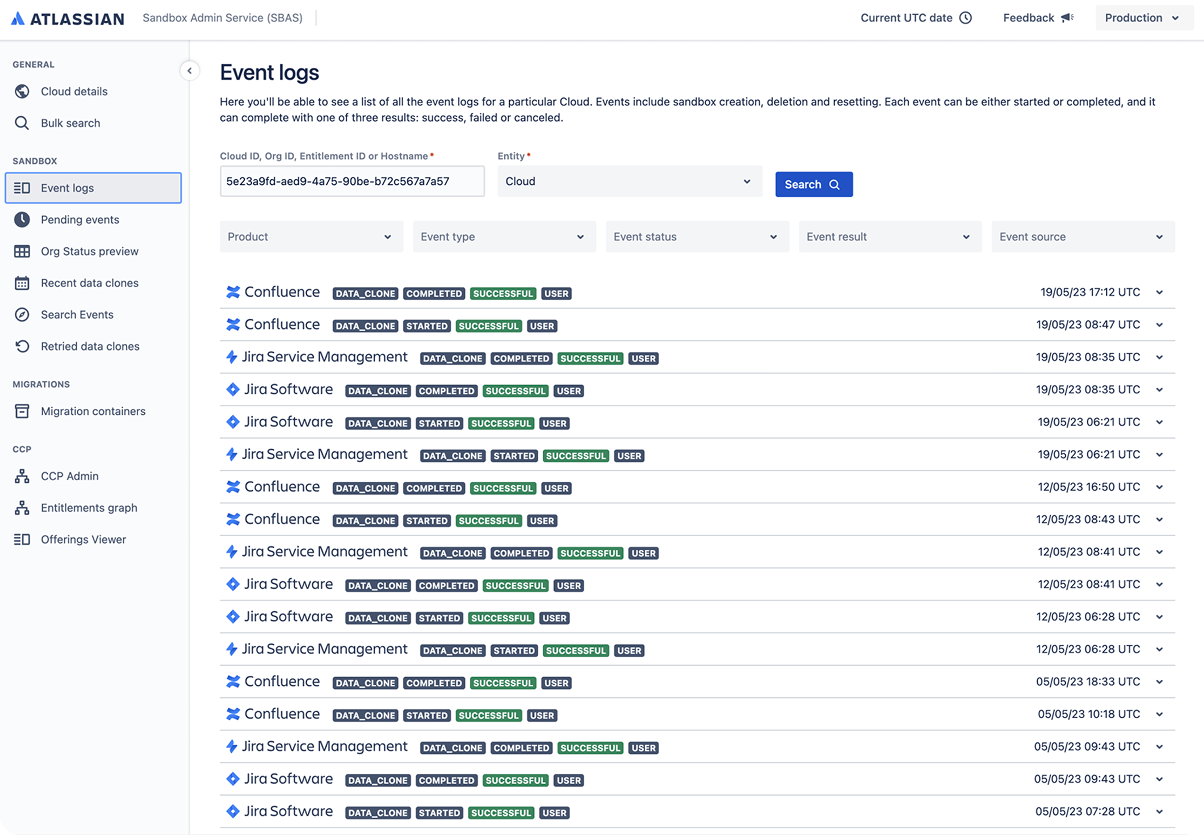Viewport: 1204px width, 835px height.
Task: Click the blue Search button
Action: (814, 184)
